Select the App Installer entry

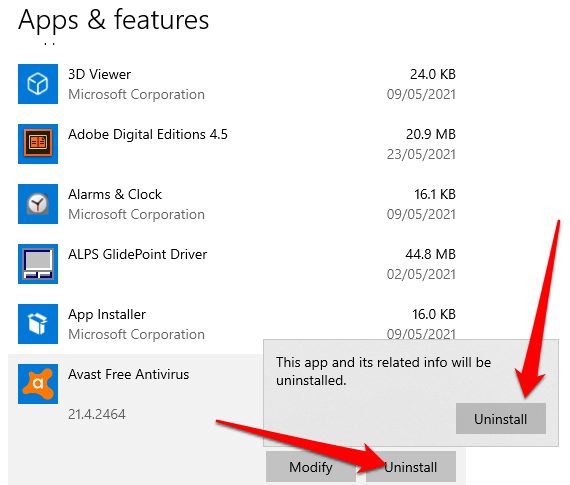[x=237, y=324]
